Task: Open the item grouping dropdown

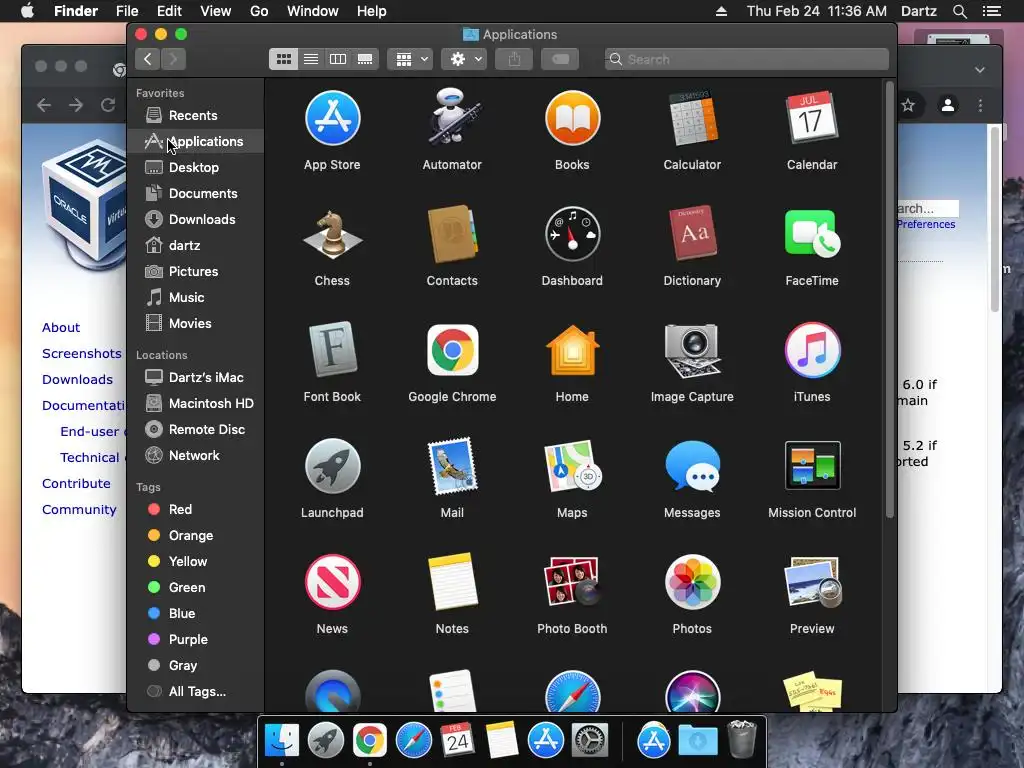Action: click(x=410, y=59)
